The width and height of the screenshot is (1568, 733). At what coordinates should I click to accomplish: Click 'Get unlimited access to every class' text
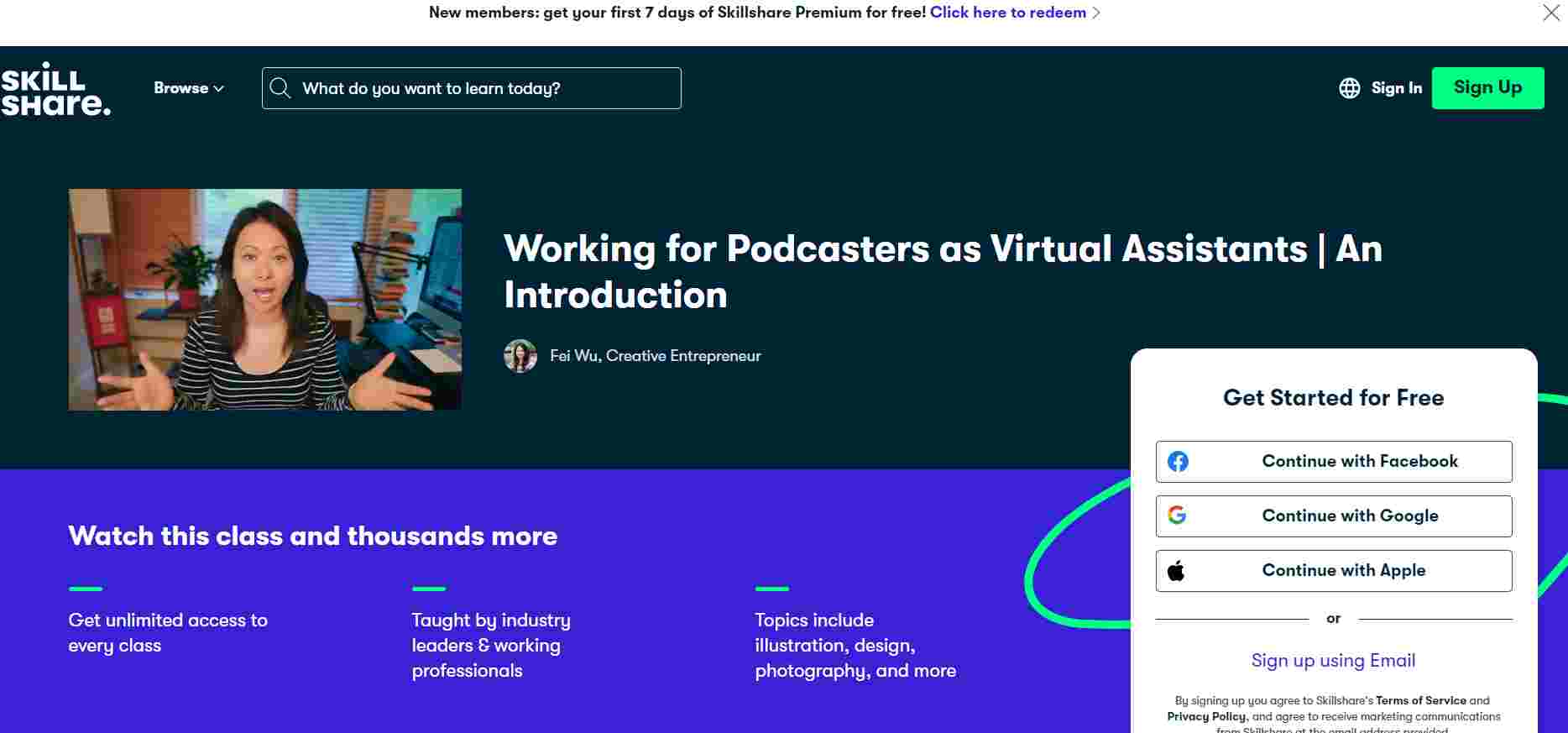click(x=168, y=633)
